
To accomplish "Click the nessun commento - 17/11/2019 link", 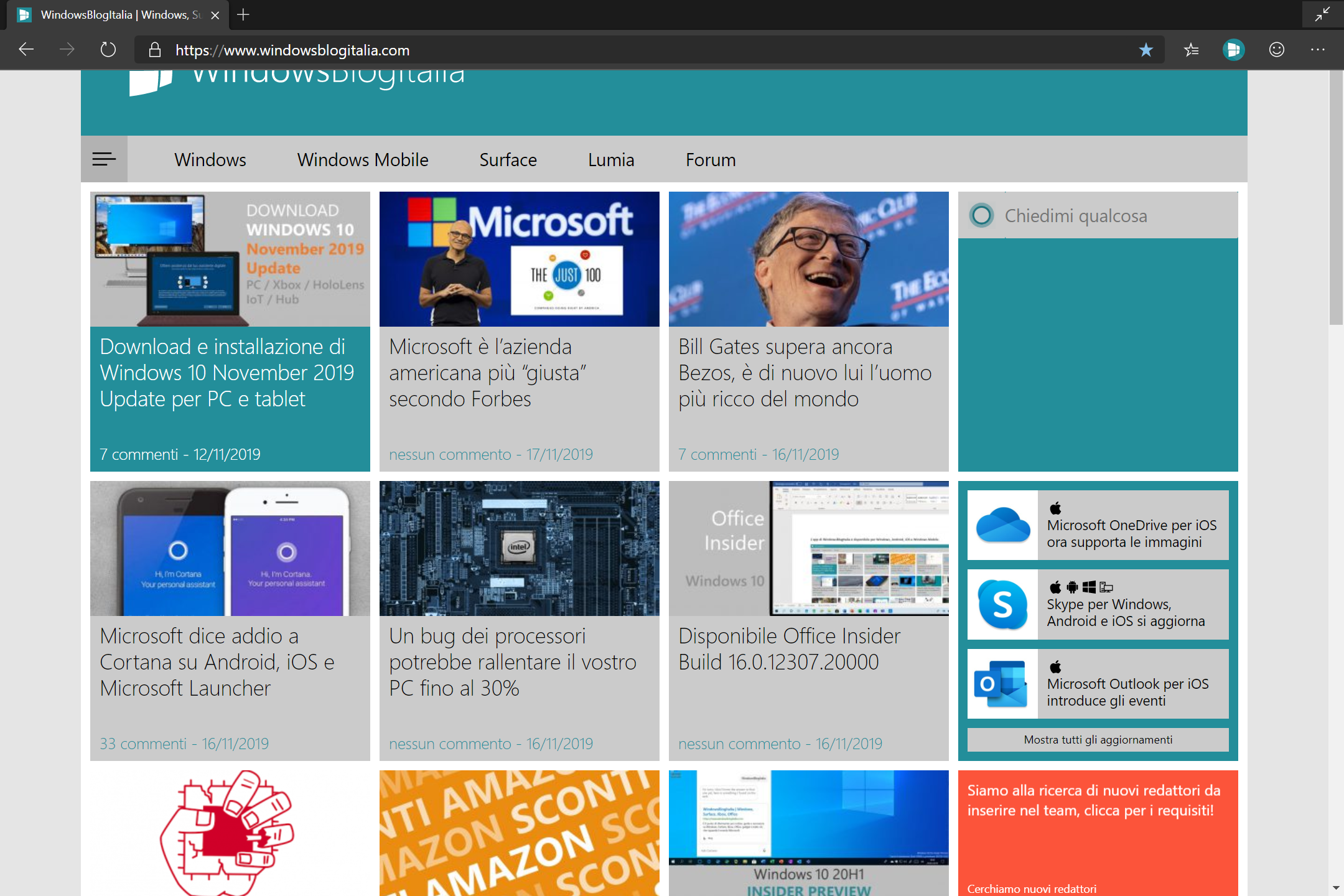I will (x=491, y=454).
